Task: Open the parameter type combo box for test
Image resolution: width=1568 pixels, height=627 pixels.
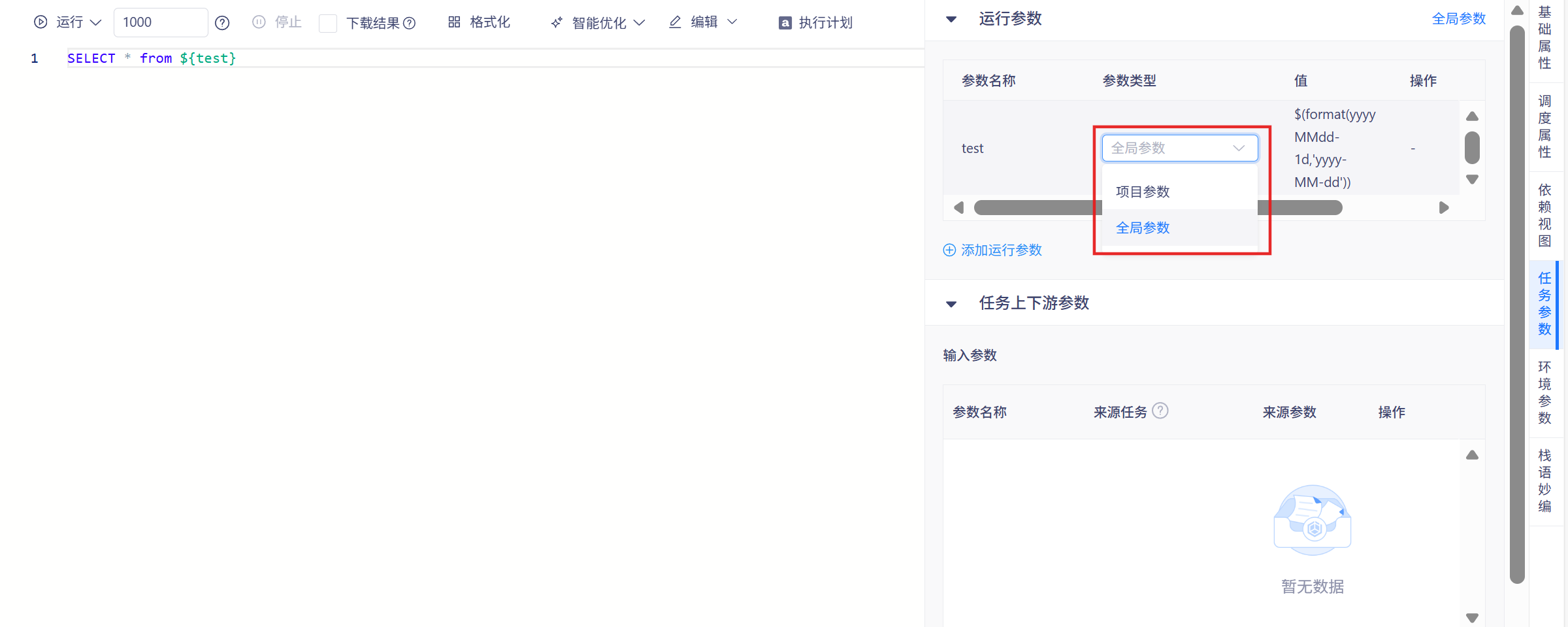Action: (x=1180, y=148)
